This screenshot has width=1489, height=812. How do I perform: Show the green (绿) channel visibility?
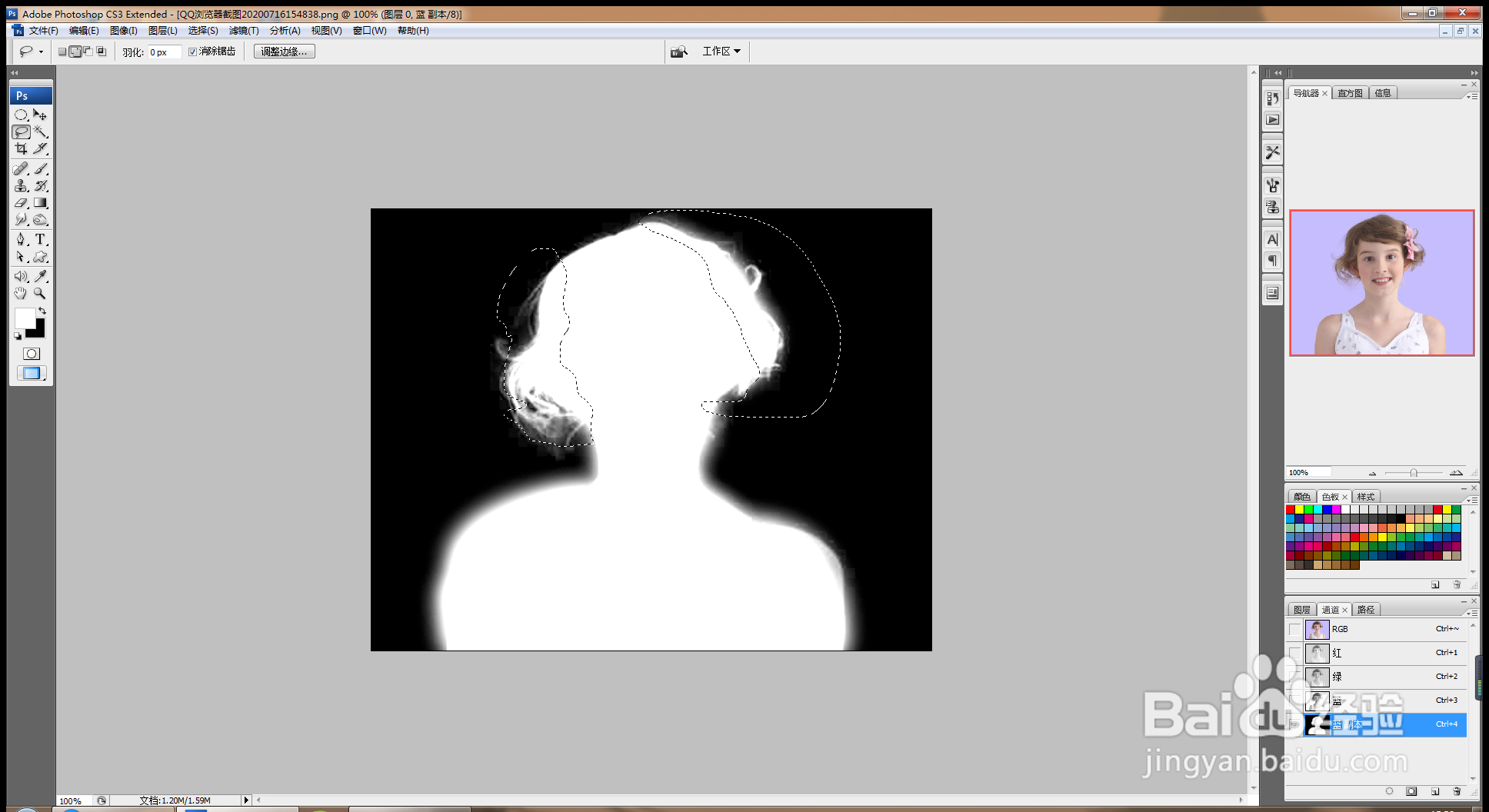click(x=1295, y=677)
